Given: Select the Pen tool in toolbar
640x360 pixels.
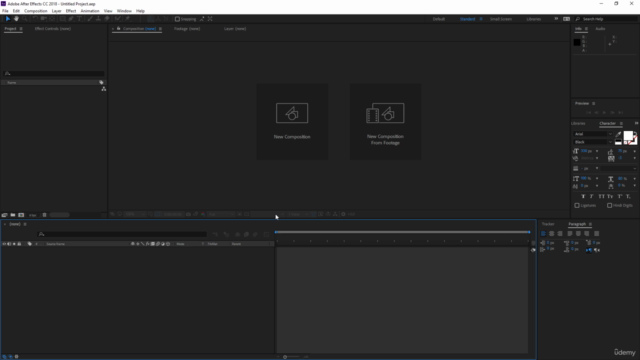Looking at the screenshot, I should click(71, 19).
